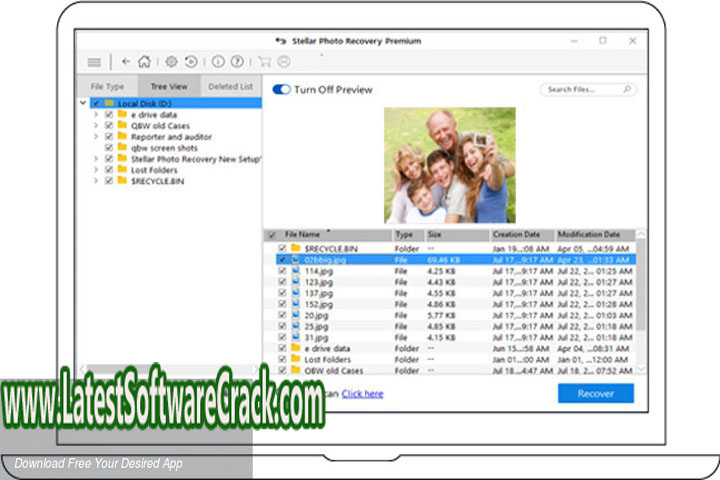This screenshot has width=720, height=480.
Task: Click the family photo preview image
Action: point(450,165)
